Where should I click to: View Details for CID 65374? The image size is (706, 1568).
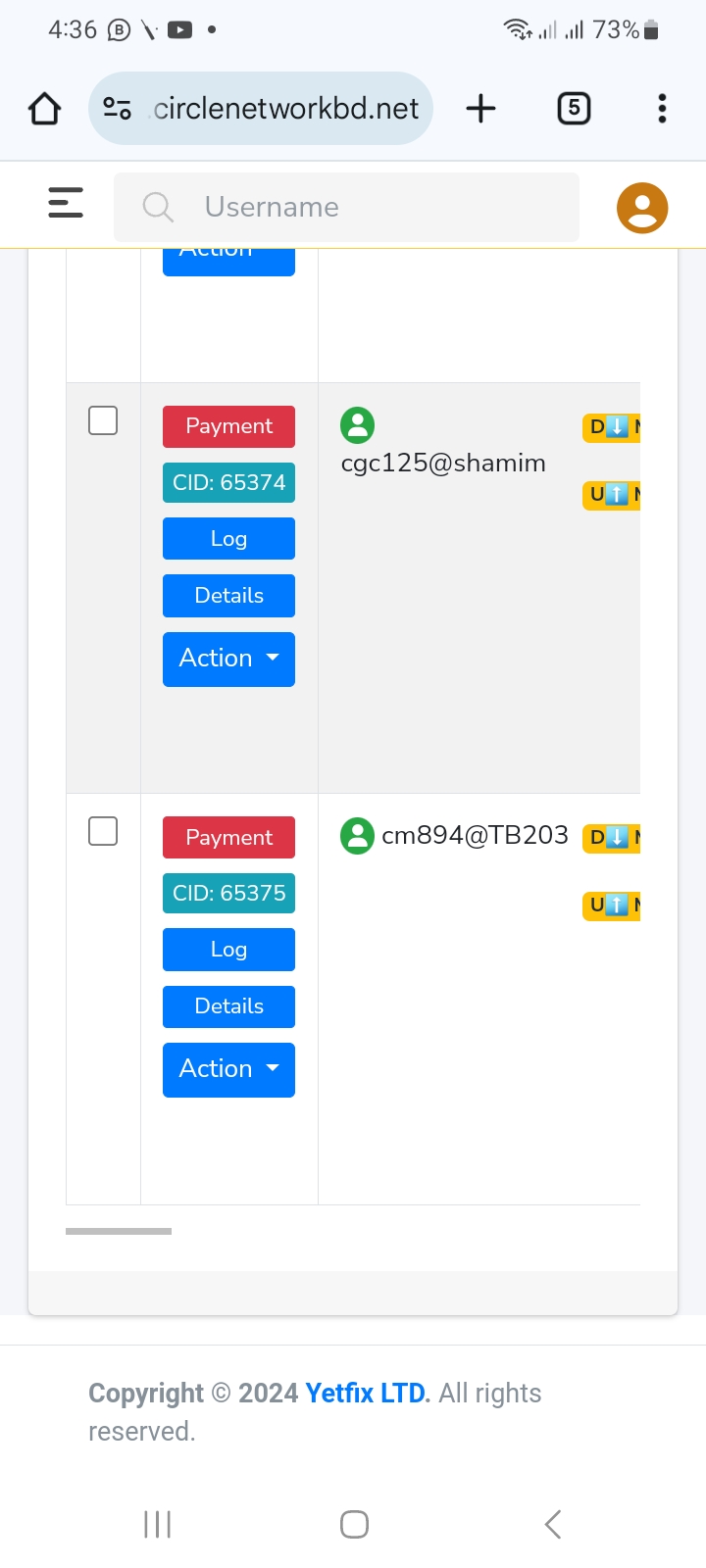pyautogui.click(x=228, y=596)
